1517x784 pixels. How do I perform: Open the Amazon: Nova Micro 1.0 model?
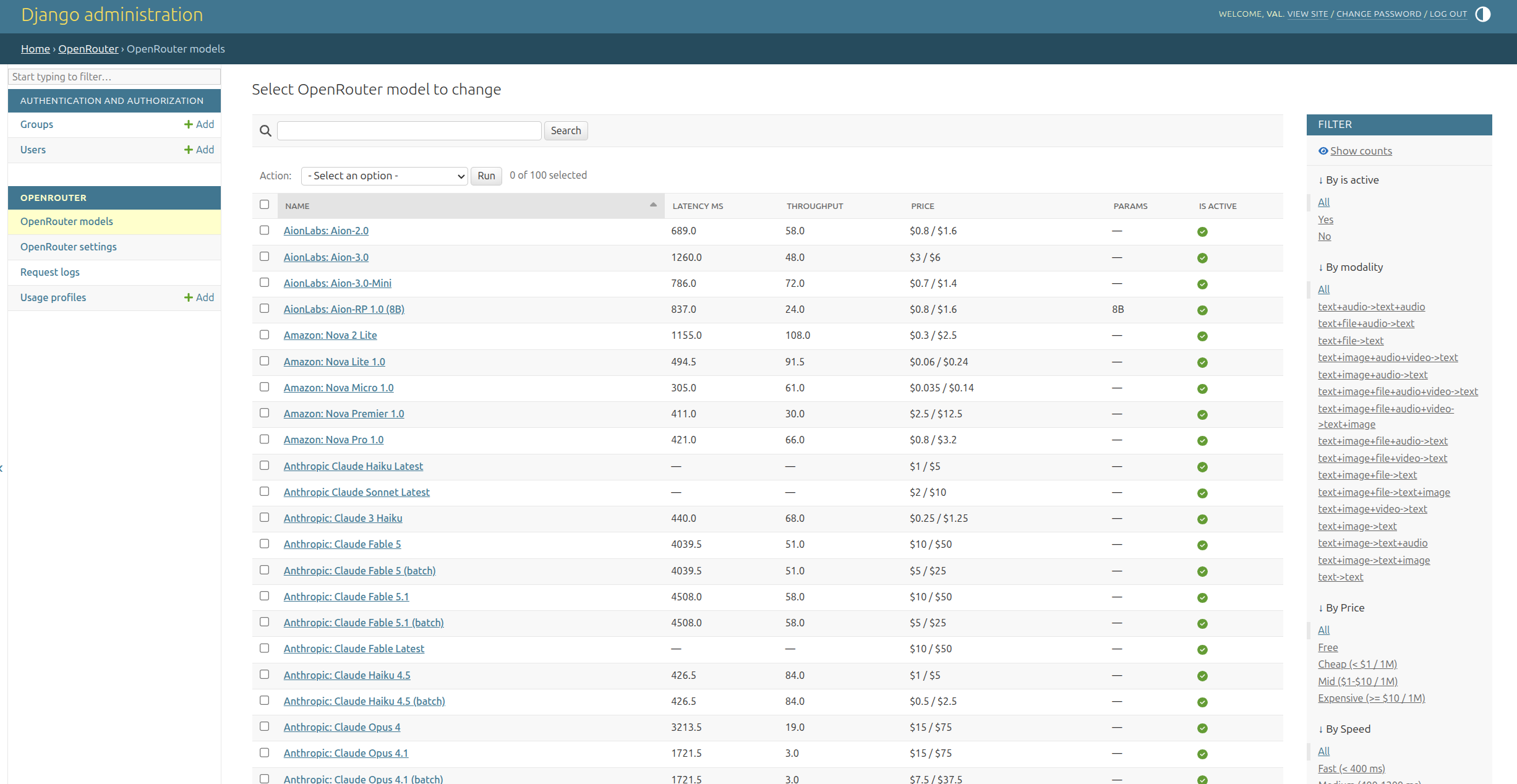tap(338, 388)
